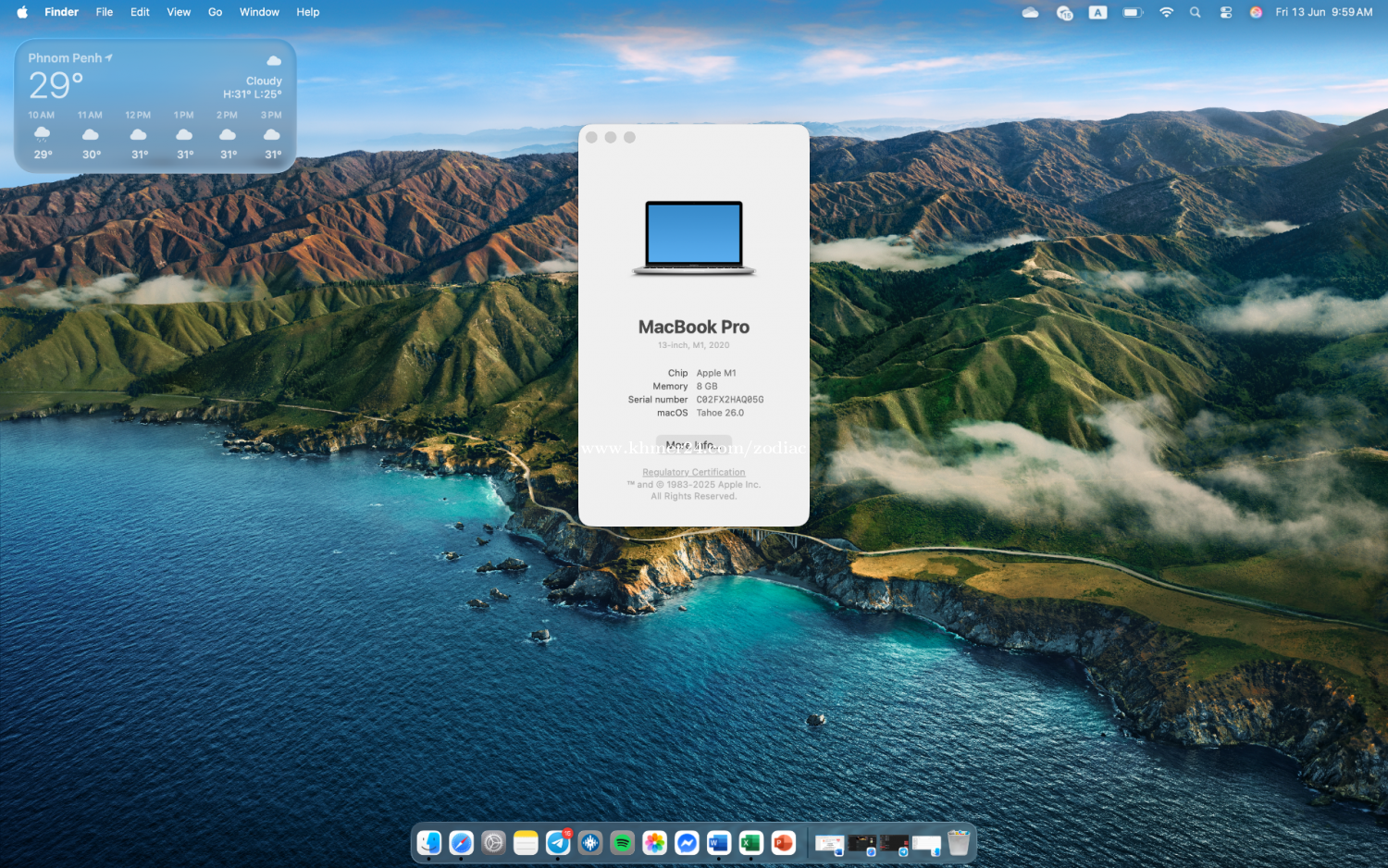Open Messenger from the Dock
Image resolution: width=1388 pixels, height=868 pixels.
[x=687, y=843]
